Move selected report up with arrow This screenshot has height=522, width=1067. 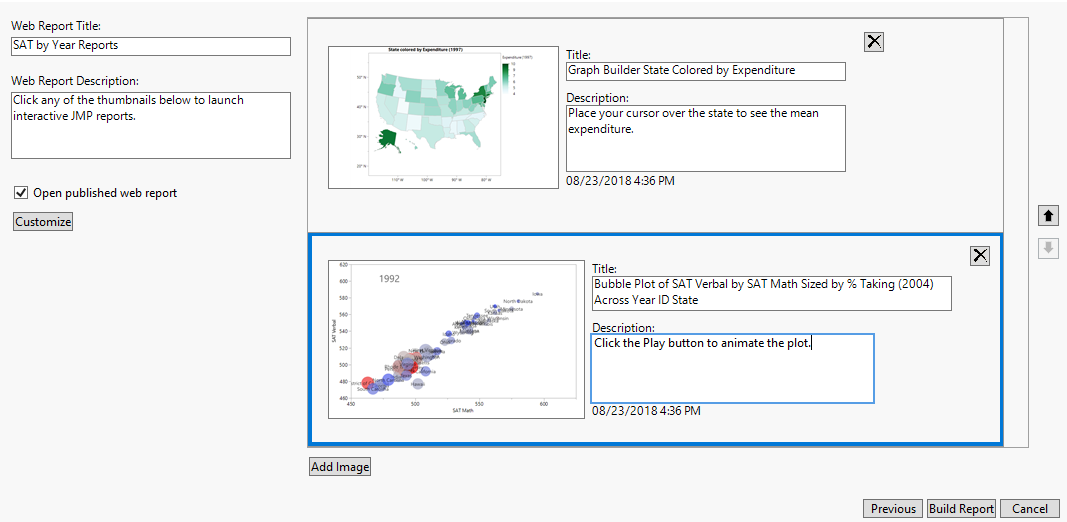point(1048,215)
